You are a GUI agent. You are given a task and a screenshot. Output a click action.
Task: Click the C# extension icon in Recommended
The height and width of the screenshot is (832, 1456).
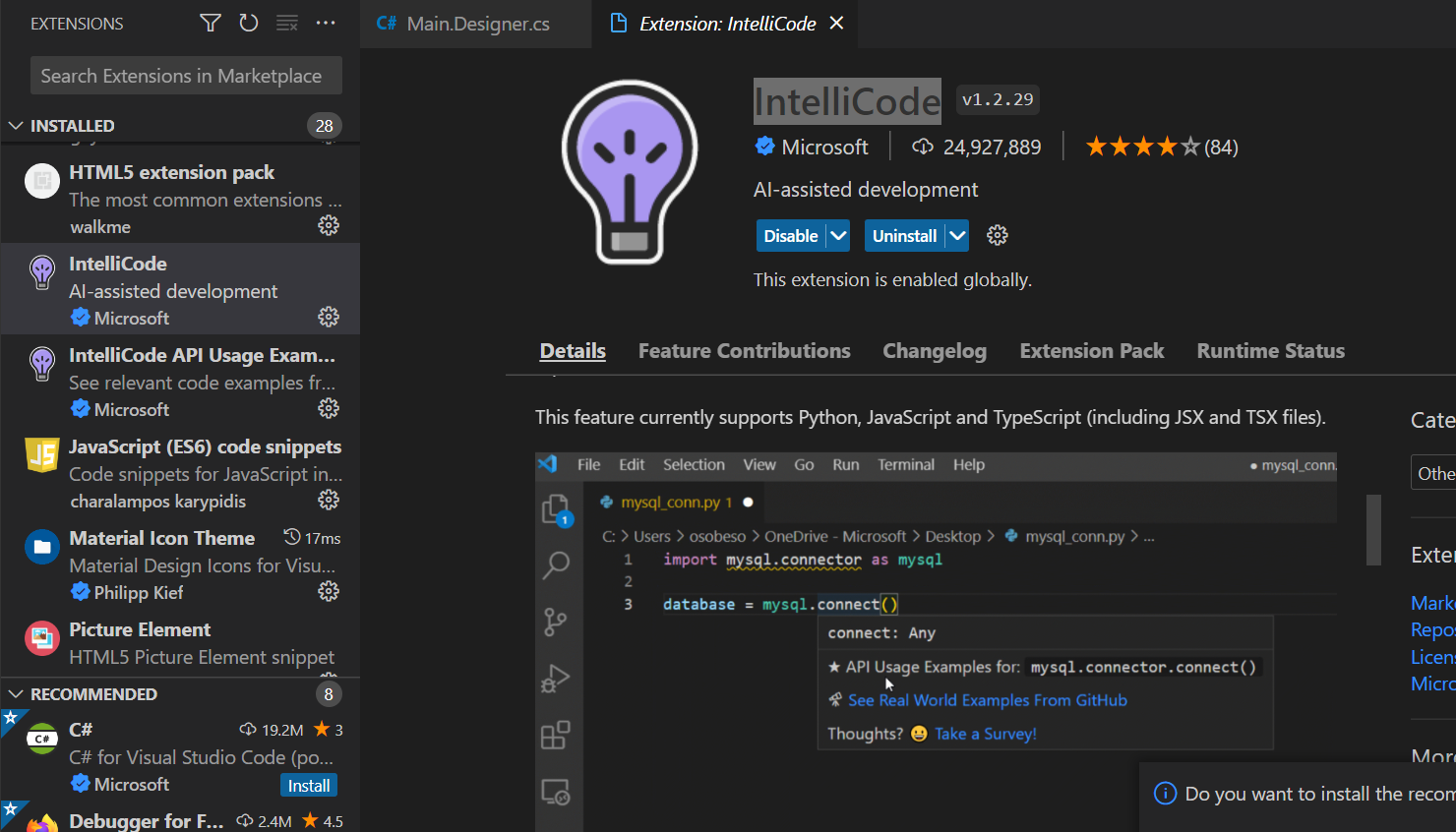click(x=42, y=739)
